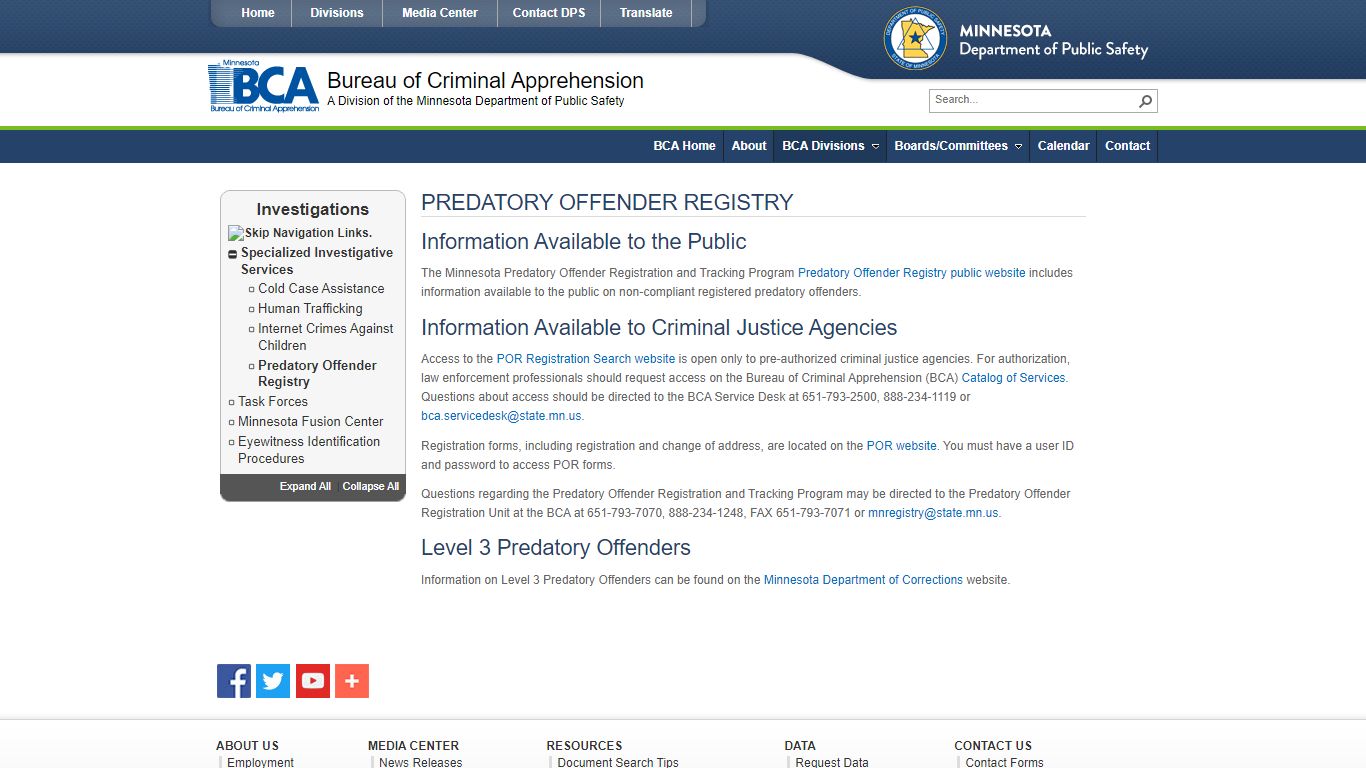Click the PREDATORY OFFENDER REGISTRY page heading
The width and height of the screenshot is (1366, 768).
click(607, 202)
